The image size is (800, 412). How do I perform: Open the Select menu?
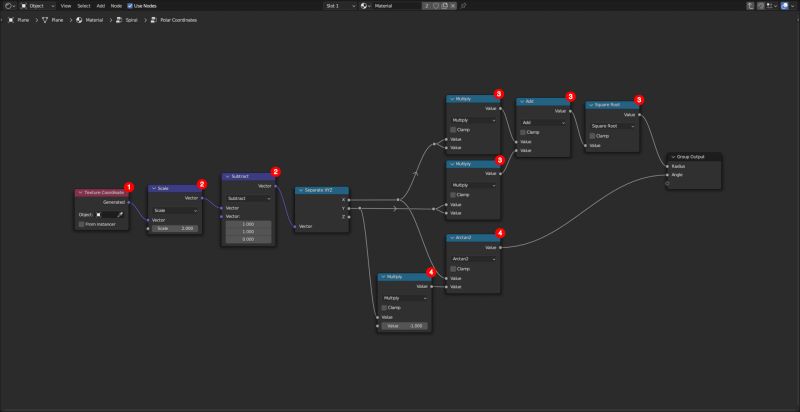point(83,6)
